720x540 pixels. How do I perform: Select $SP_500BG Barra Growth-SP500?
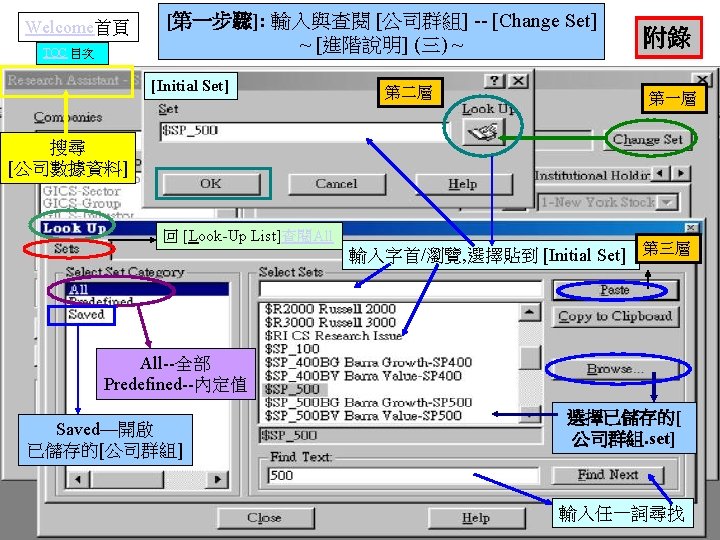[368, 403]
